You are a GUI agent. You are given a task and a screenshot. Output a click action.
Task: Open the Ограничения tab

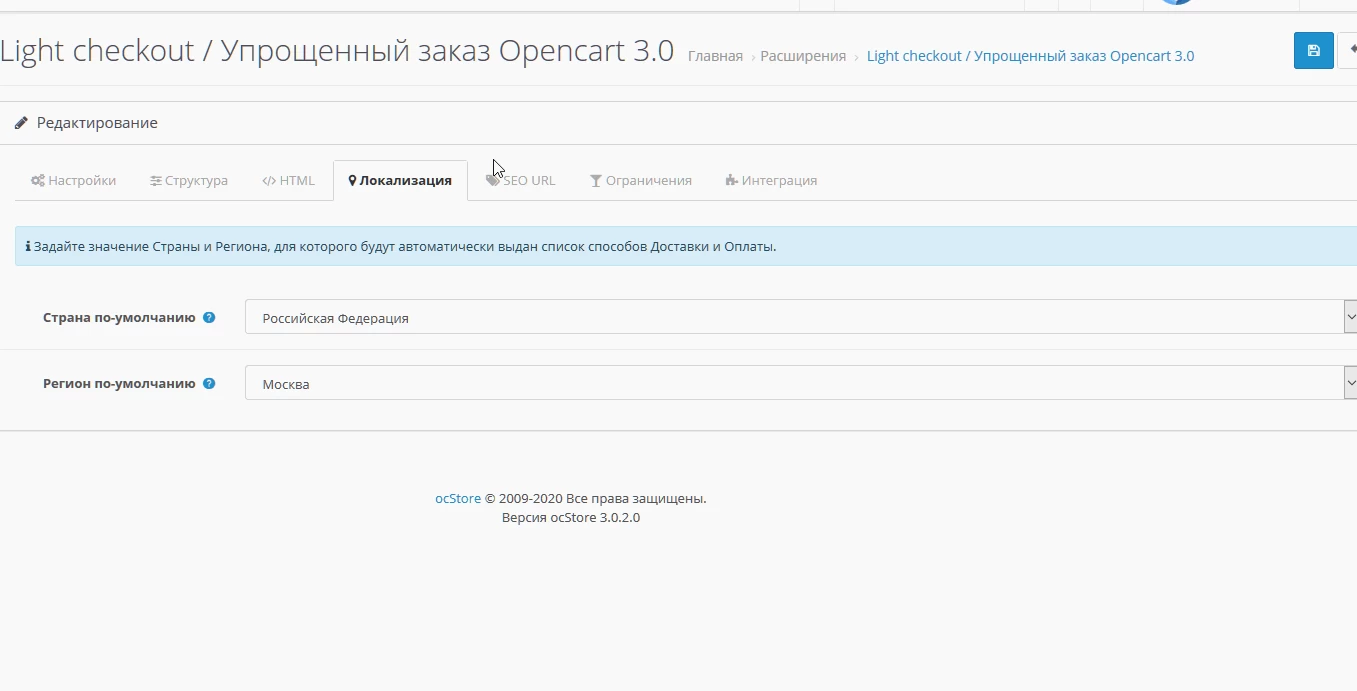(641, 181)
